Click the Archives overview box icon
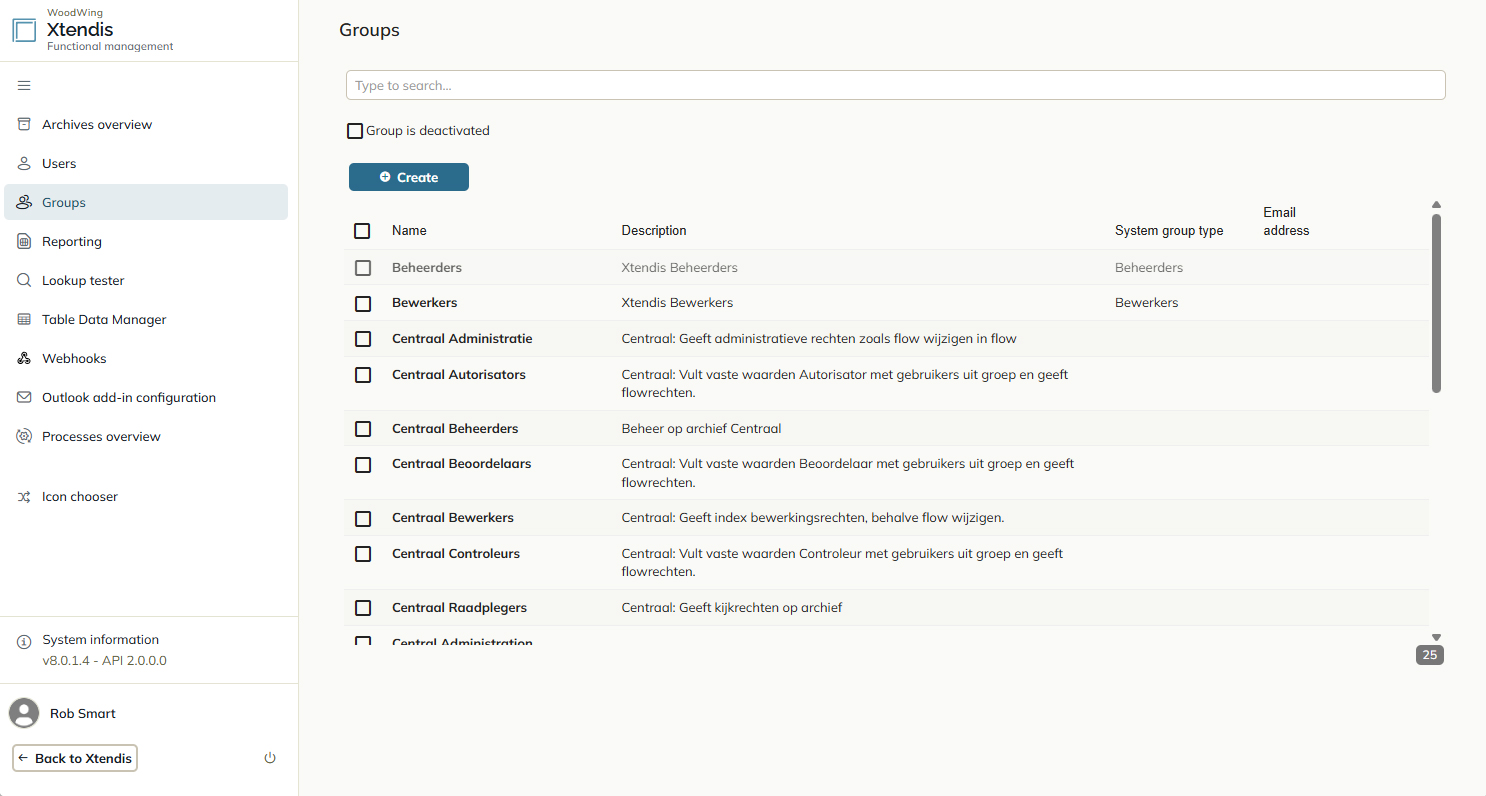Viewport: 1486px width, 796px height. coord(24,125)
